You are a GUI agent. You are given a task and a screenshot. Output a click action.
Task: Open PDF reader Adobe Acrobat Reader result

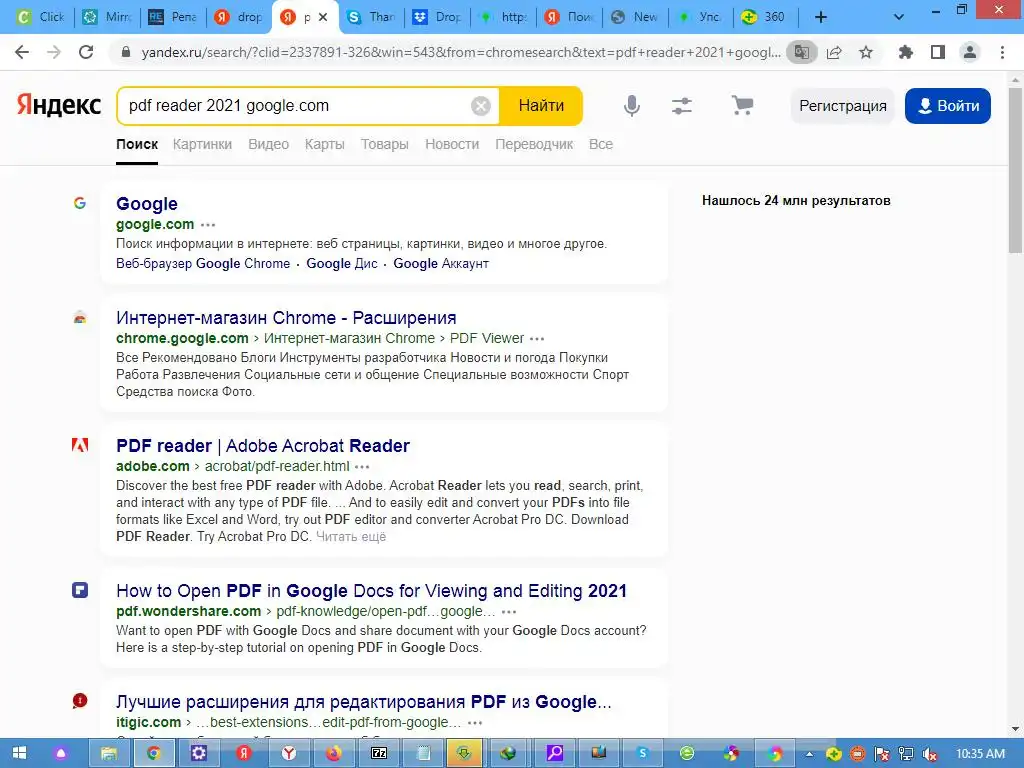tap(263, 446)
